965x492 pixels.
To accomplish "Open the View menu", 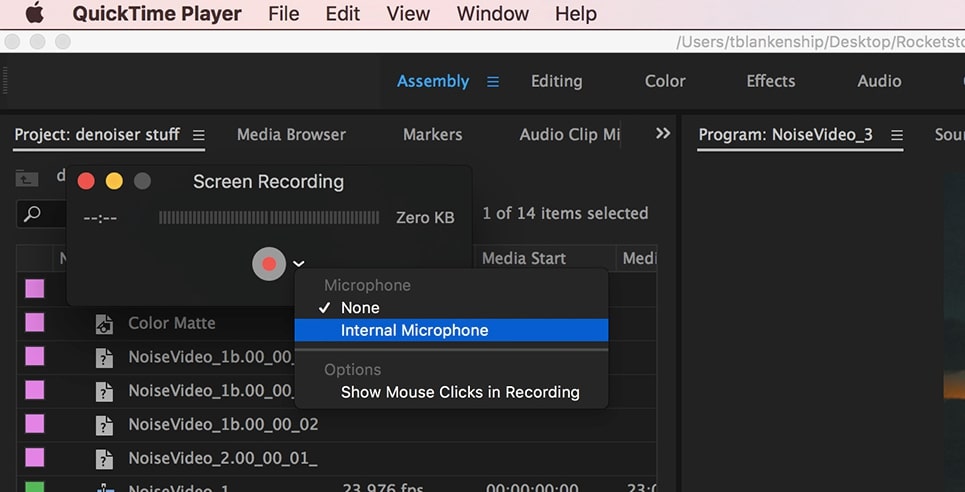I will (409, 14).
